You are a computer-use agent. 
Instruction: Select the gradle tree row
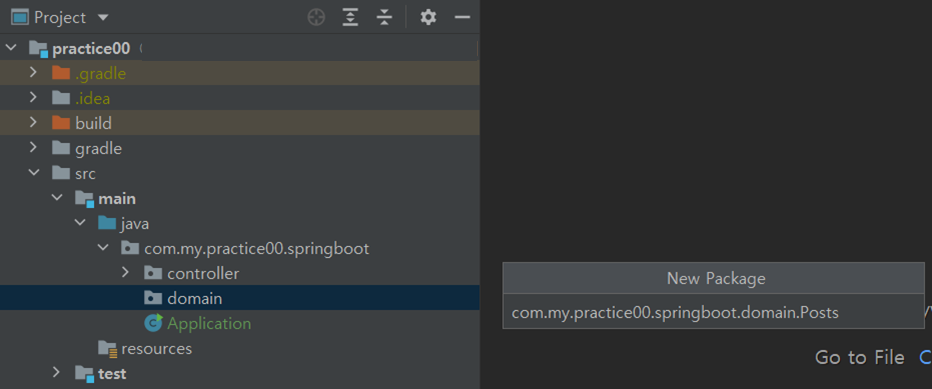point(240,148)
